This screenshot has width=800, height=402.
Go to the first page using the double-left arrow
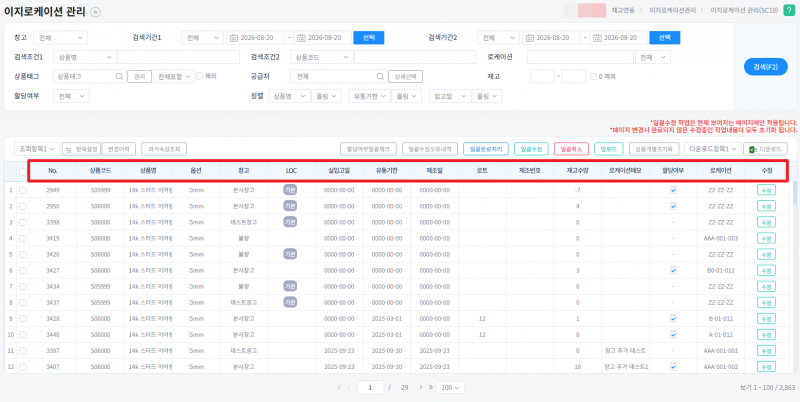[340, 387]
